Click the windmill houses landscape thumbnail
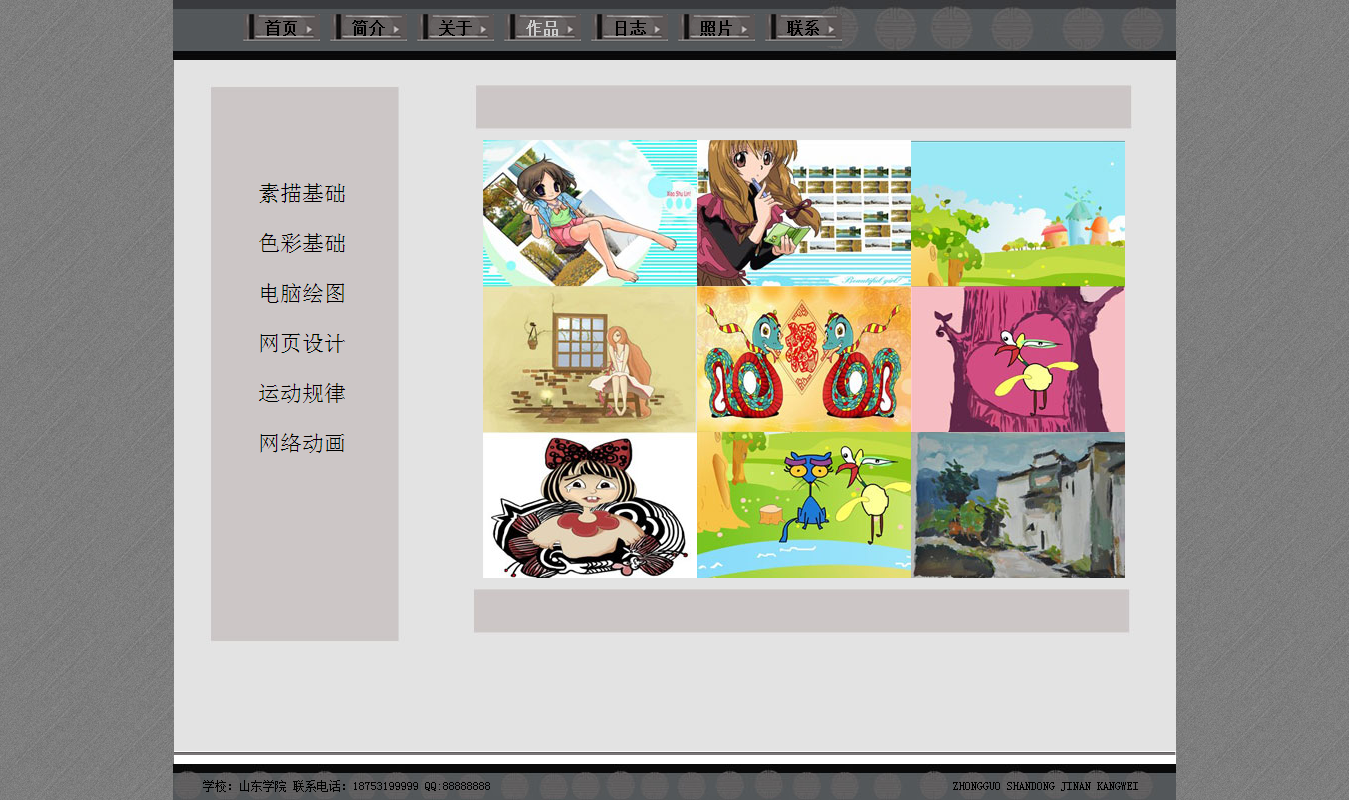The image size is (1349, 800). [1018, 213]
